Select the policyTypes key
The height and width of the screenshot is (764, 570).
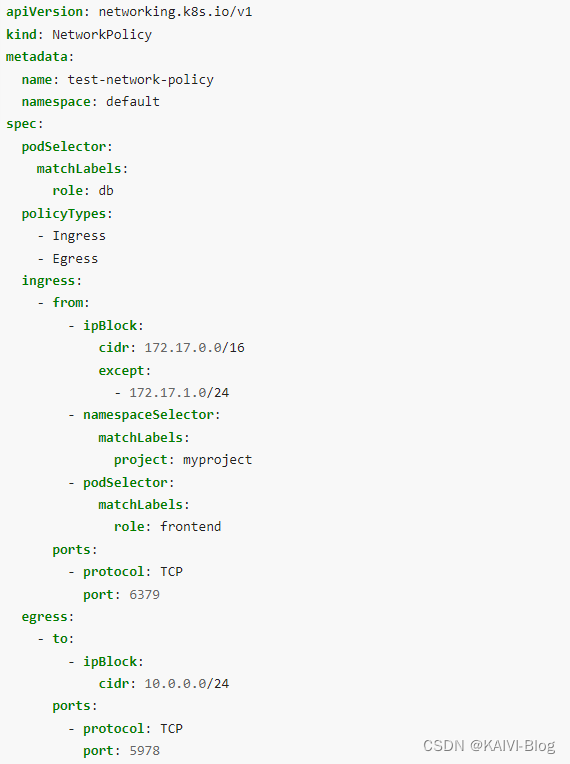coord(64,213)
